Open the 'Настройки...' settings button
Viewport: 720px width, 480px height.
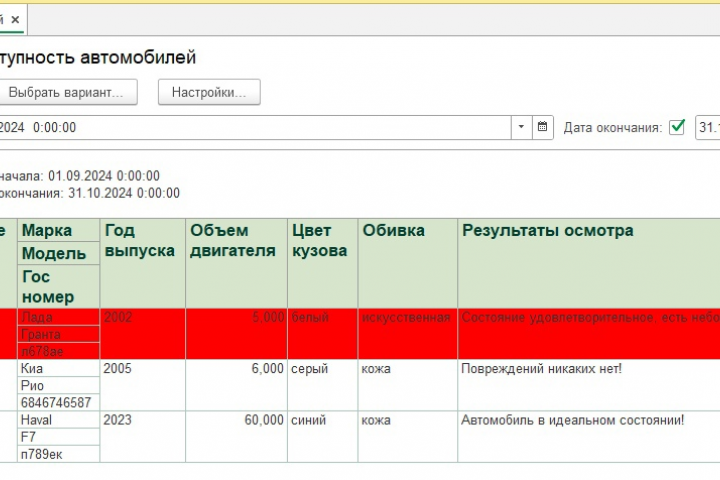coord(209,92)
